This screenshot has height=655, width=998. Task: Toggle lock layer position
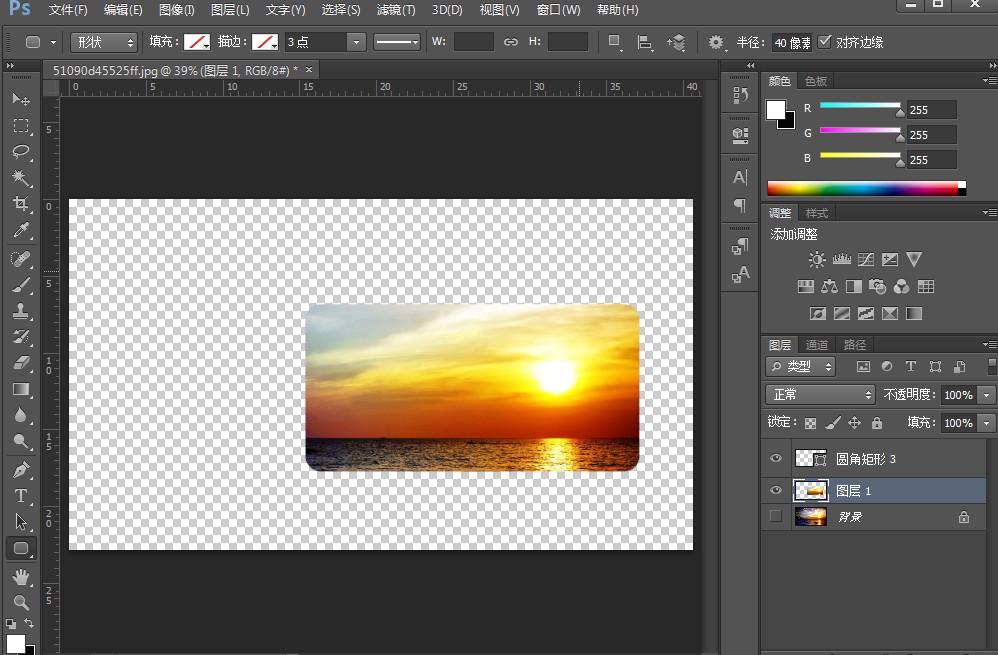pos(855,423)
